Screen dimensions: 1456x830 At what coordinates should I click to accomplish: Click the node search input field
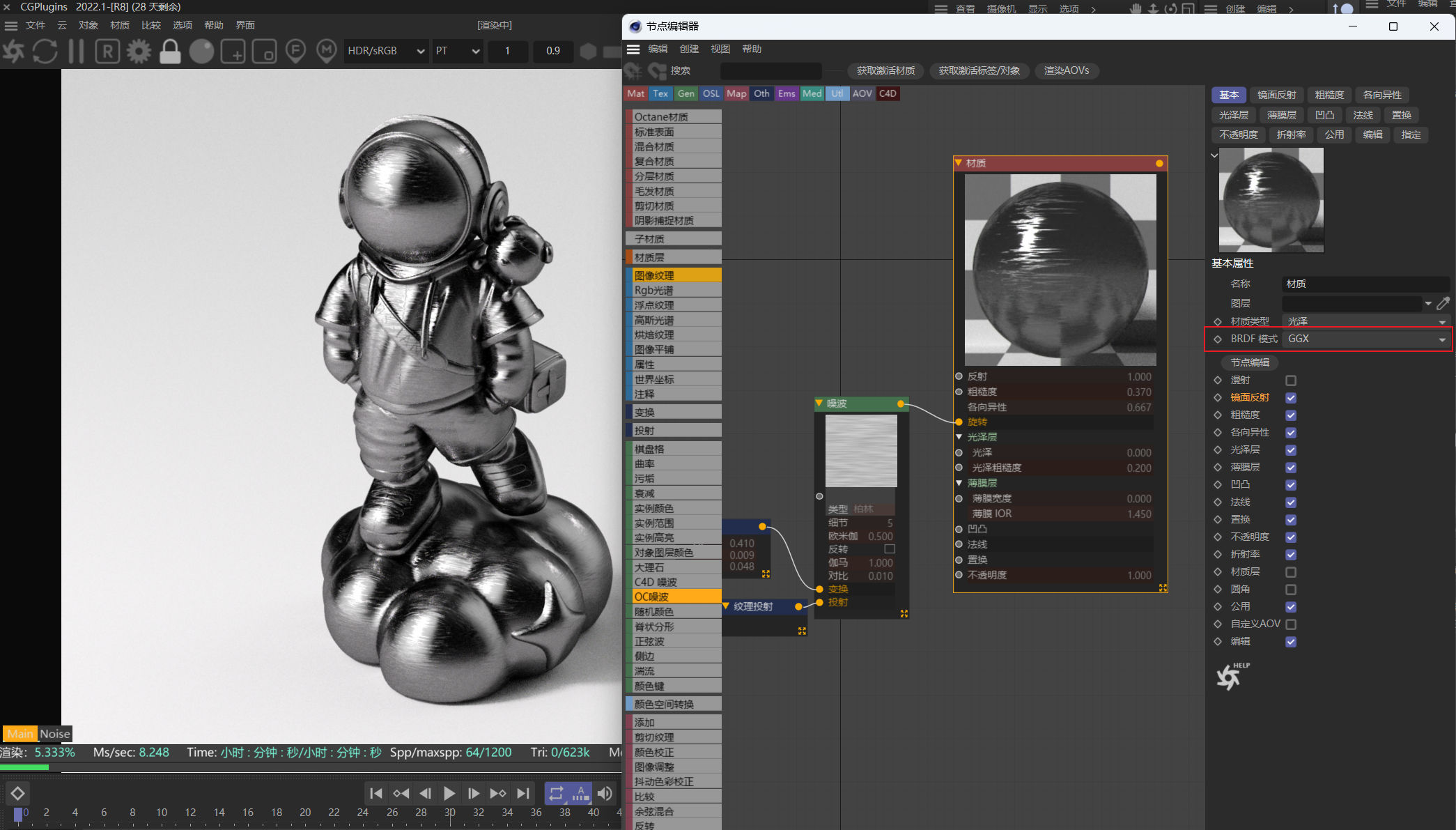(770, 70)
